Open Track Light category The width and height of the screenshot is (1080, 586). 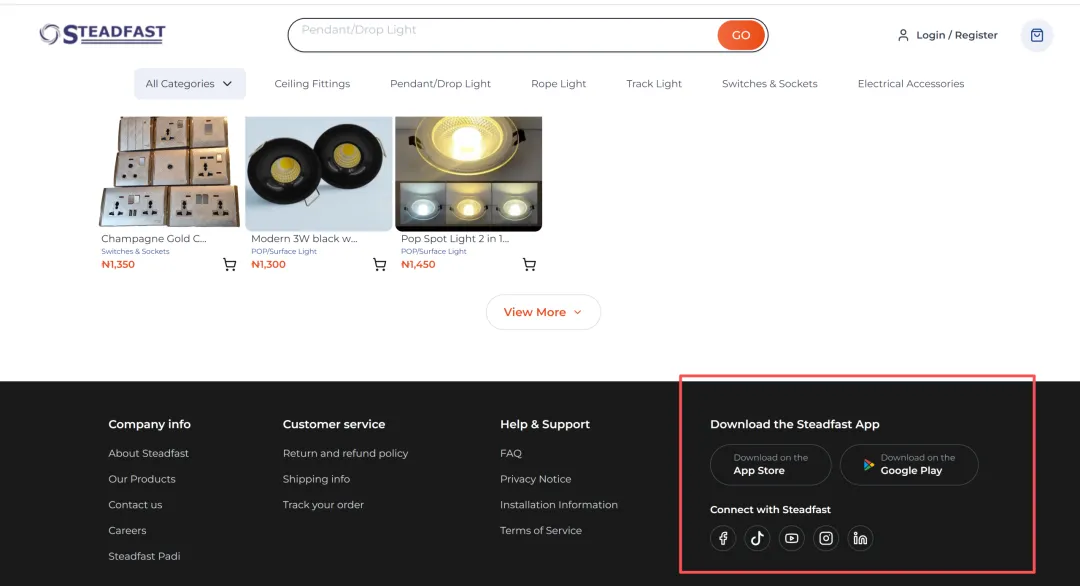click(654, 83)
